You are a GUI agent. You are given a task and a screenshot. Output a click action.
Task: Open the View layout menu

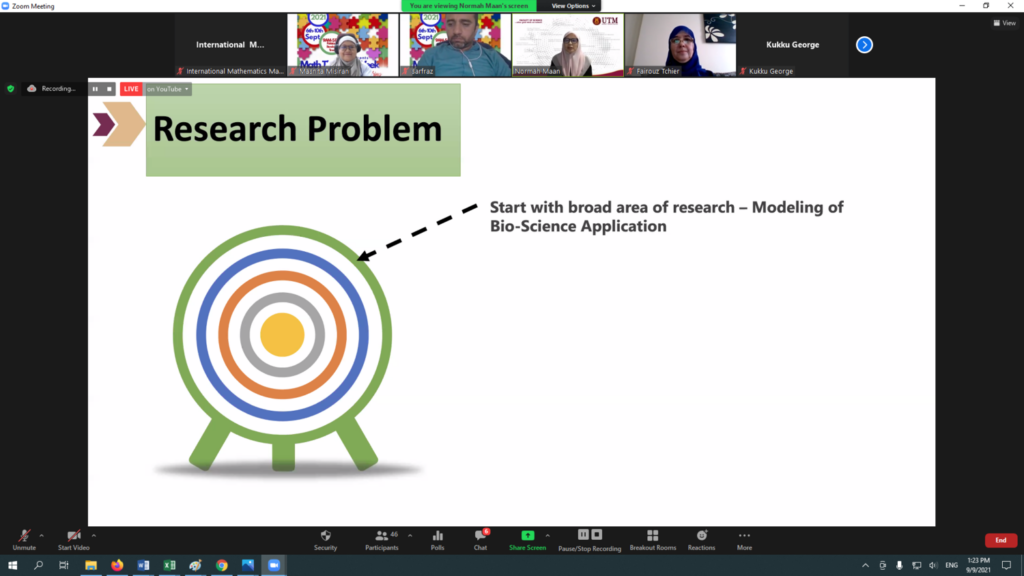click(1004, 23)
